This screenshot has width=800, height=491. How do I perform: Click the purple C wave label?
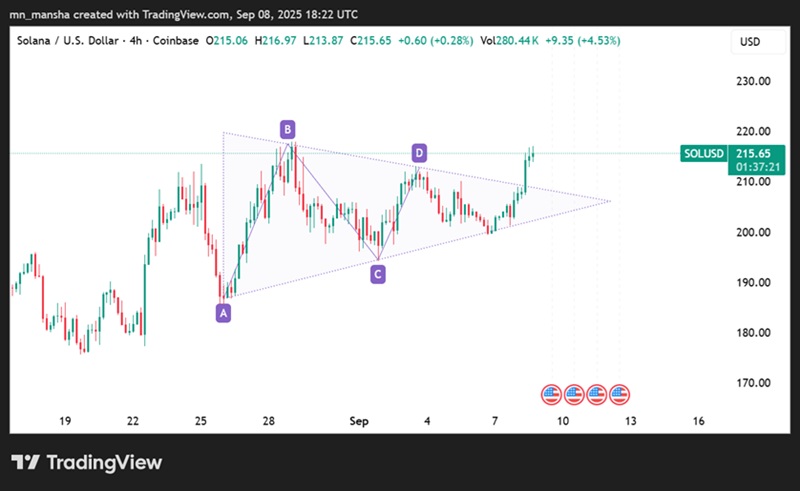pos(378,273)
